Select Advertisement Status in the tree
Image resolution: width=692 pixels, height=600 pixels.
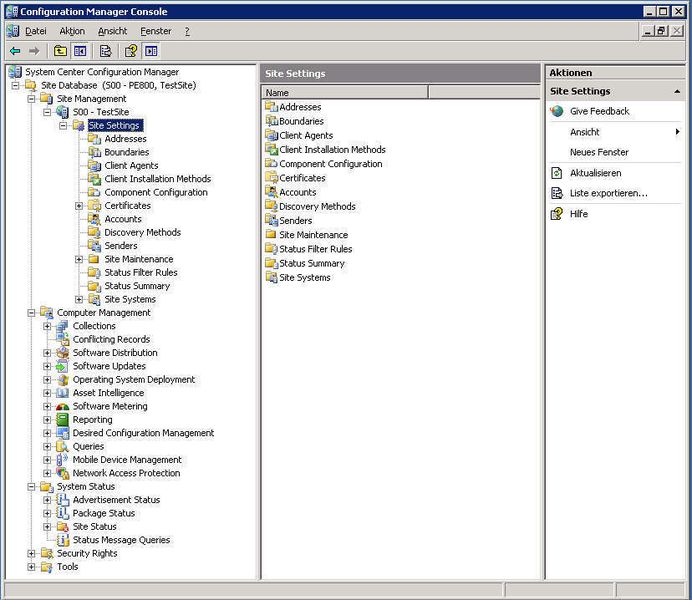click(x=117, y=500)
